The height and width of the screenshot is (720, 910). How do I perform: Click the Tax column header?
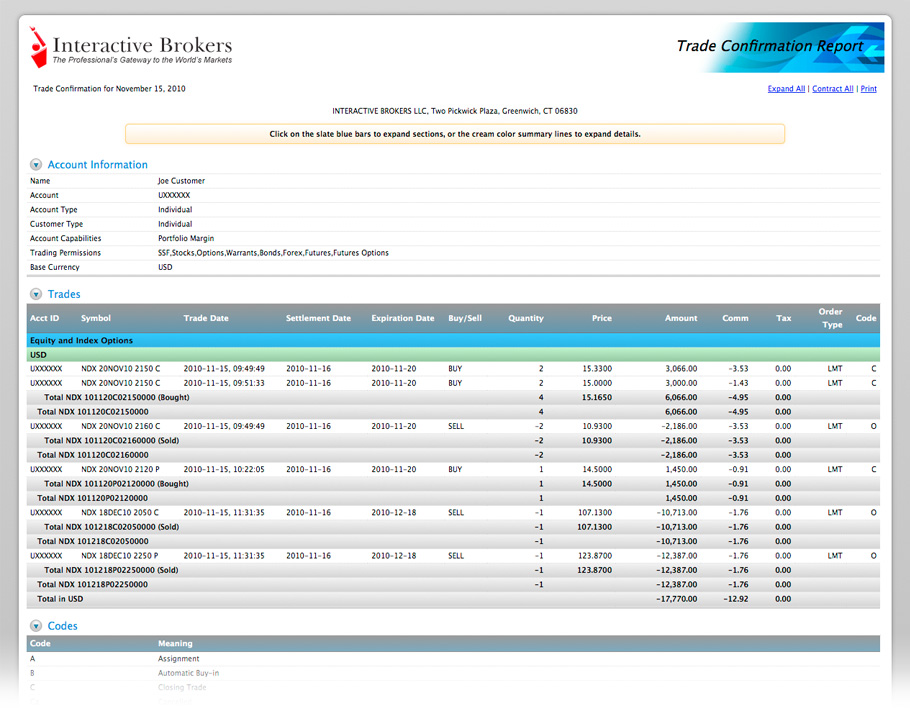coord(783,318)
